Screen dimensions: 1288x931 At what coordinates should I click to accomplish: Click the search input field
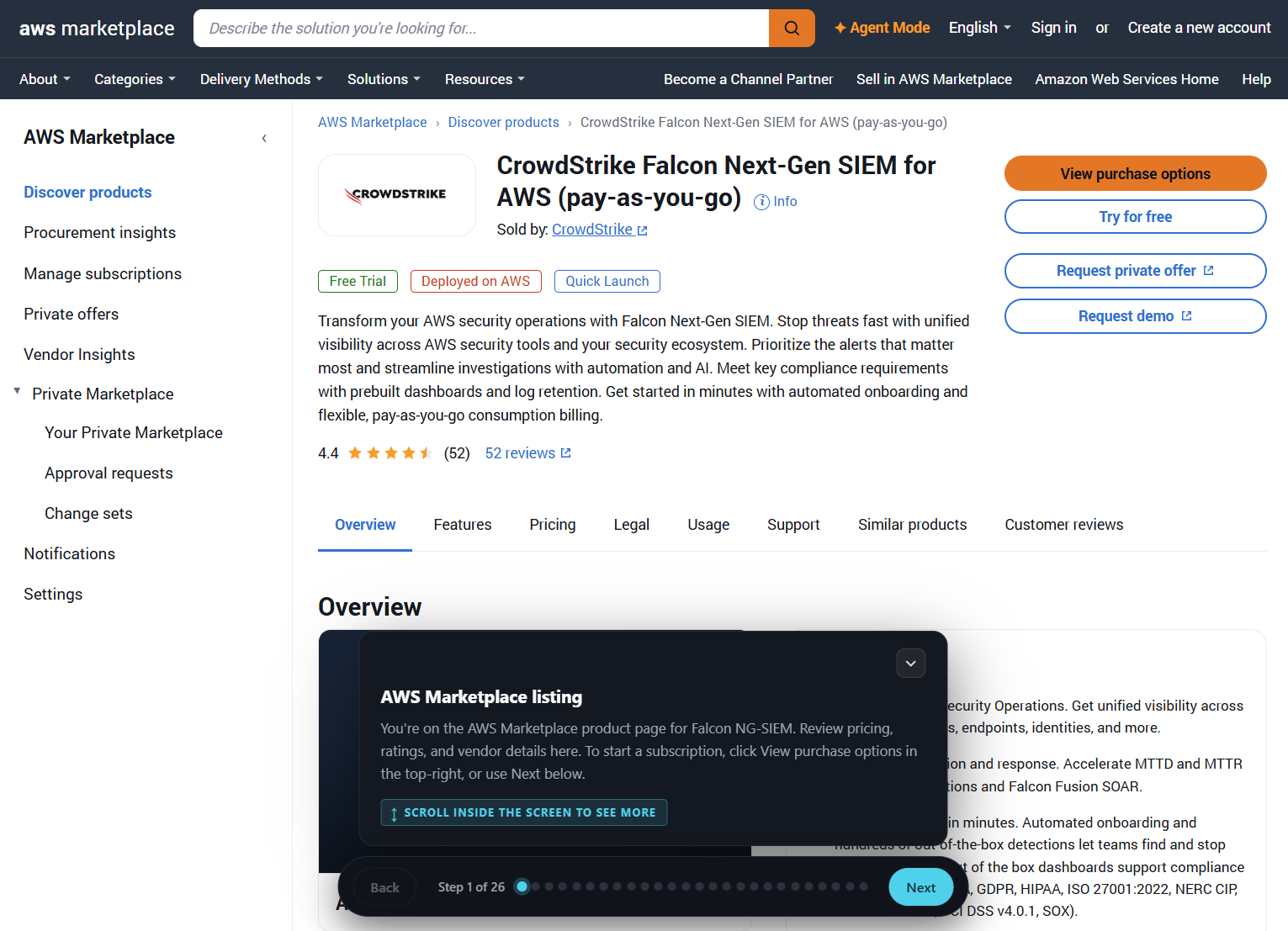[481, 28]
